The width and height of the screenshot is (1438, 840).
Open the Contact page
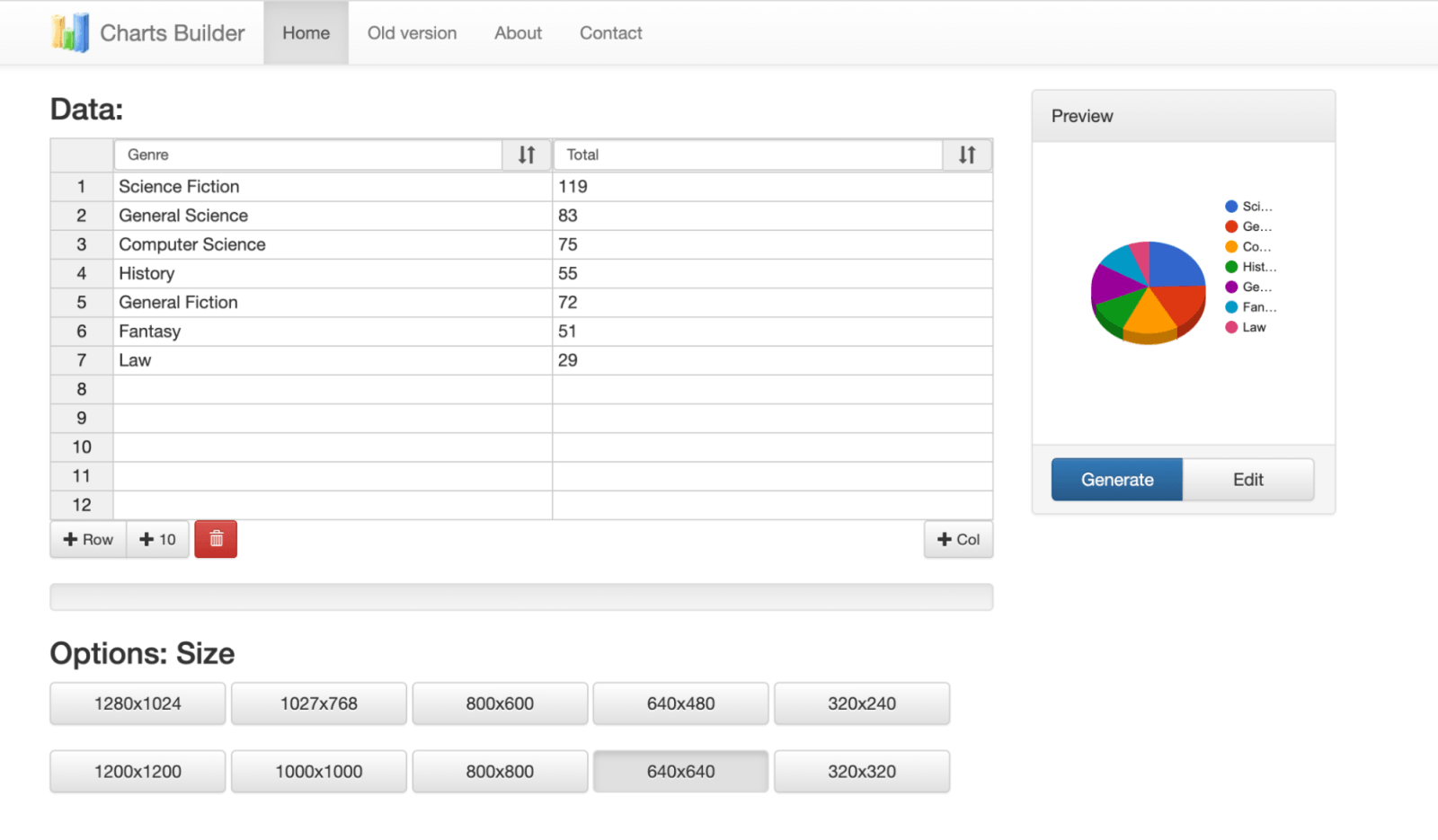(610, 33)
